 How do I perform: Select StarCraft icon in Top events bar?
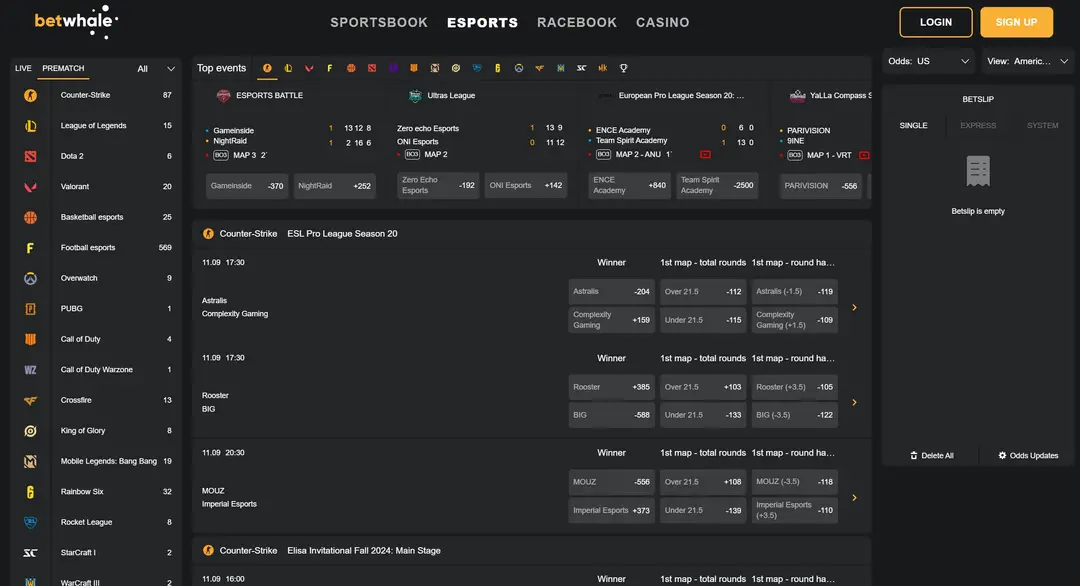(581, 68)
